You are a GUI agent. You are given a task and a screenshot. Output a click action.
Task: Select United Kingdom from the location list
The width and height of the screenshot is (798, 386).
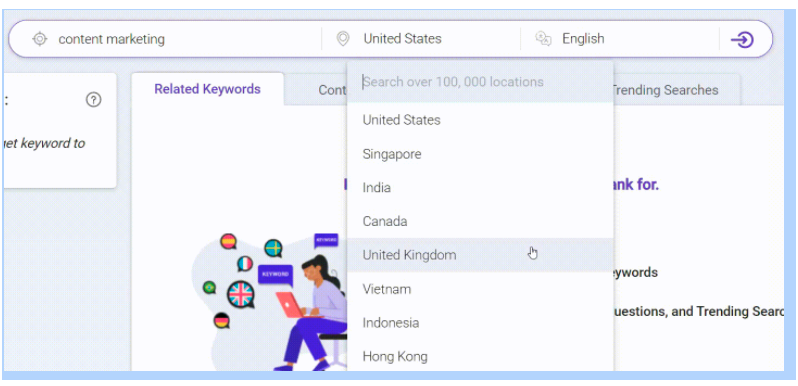[480, 255]
